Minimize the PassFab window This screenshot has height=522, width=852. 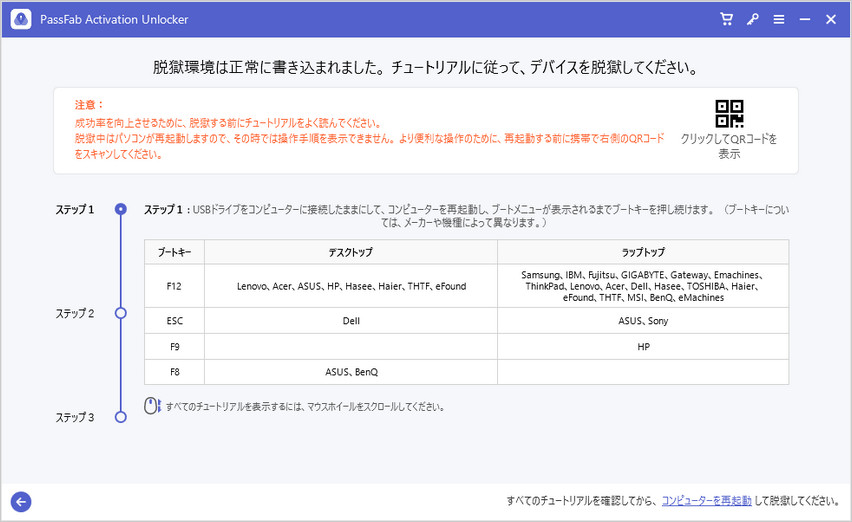tap(805, 20)
